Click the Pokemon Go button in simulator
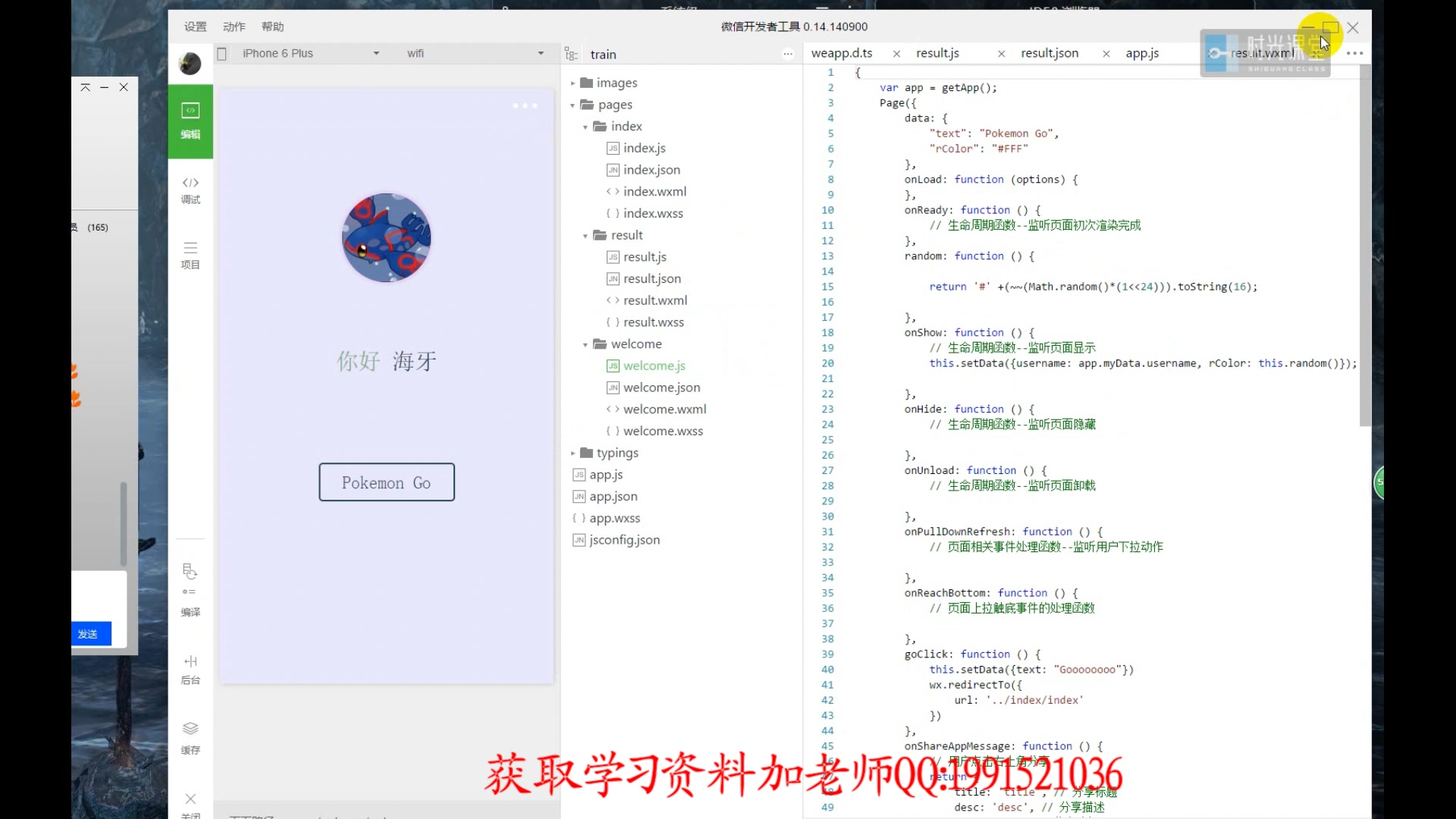The image size is (1456, 819). [387, 482]
